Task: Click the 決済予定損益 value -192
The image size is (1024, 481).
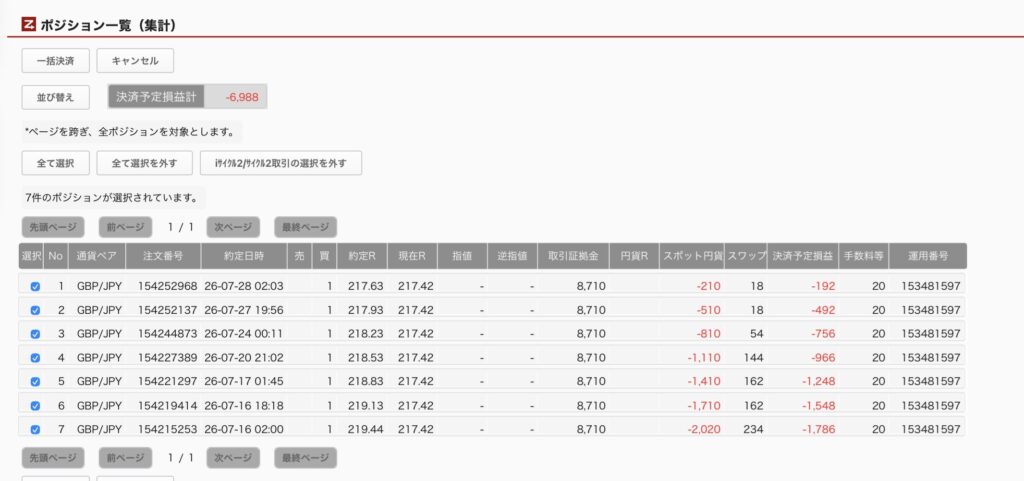Action: (823, 287)
